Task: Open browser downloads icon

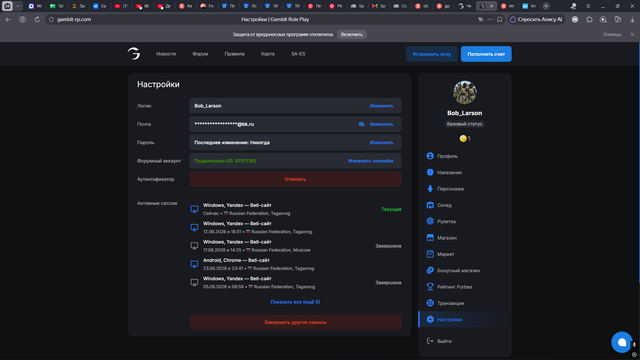Action: 632,19
